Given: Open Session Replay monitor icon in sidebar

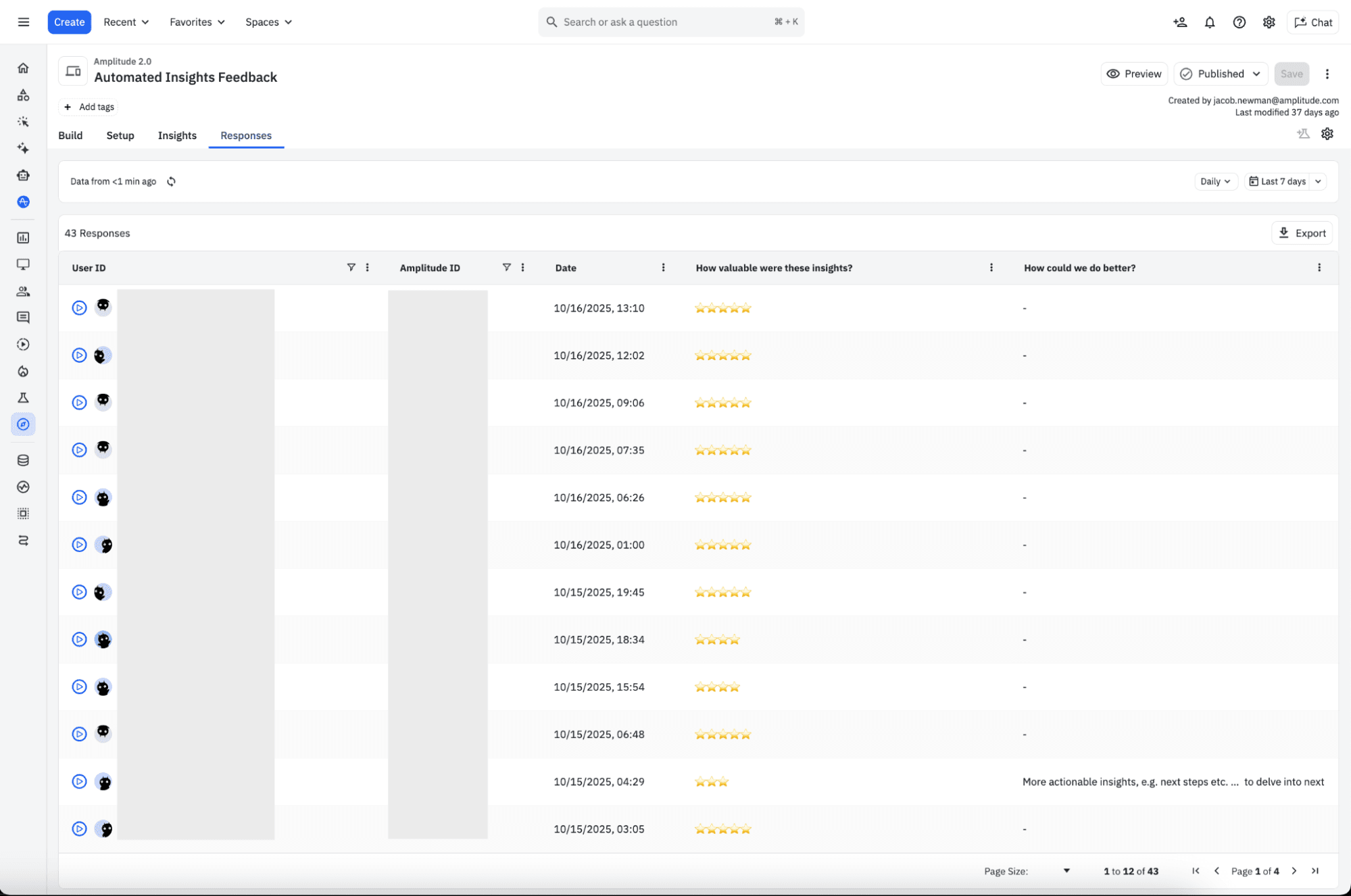Looking at the screenshot, I should 23,264.
